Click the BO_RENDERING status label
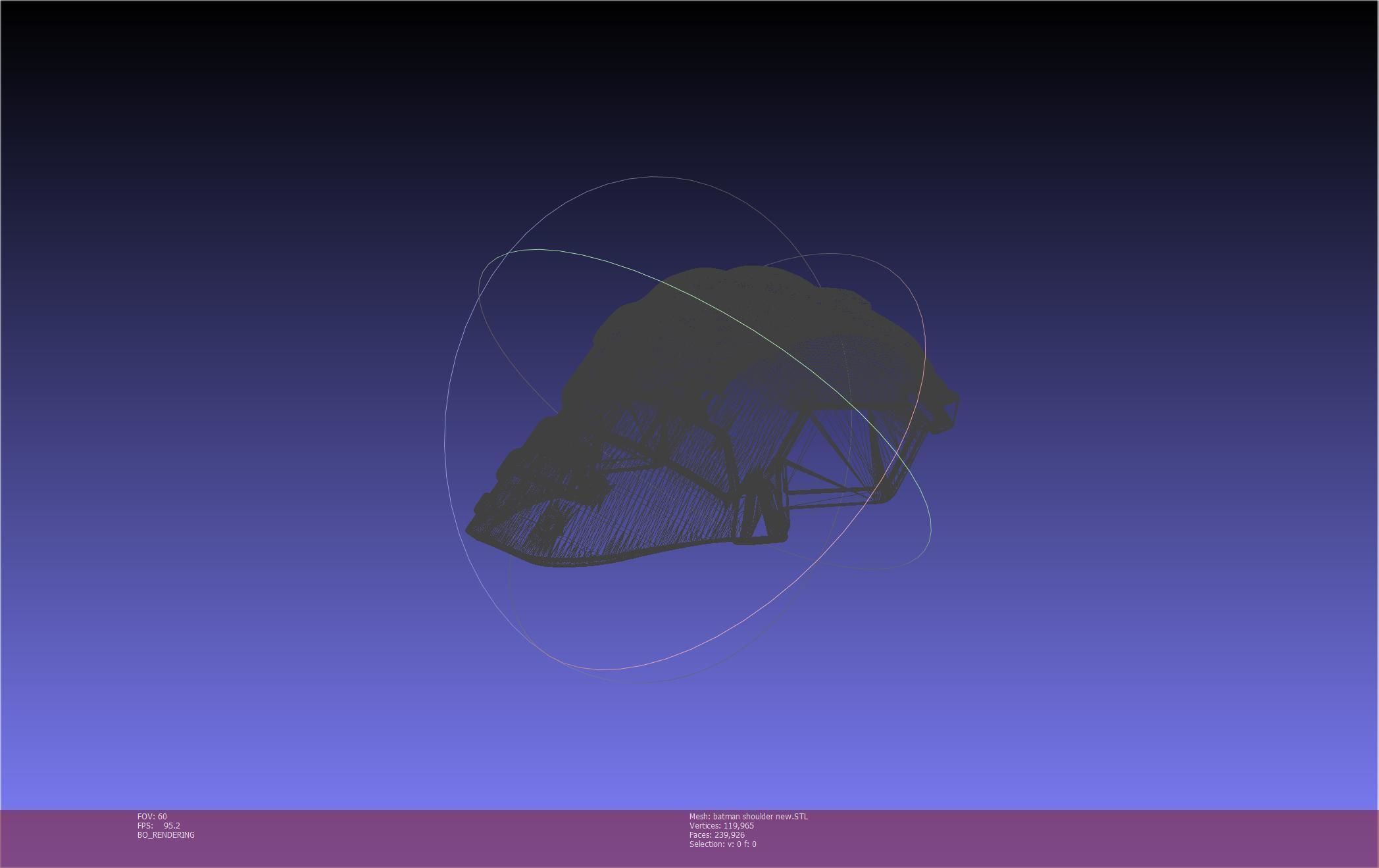This screenshot has height=868, width=1379. coord(166,835)
